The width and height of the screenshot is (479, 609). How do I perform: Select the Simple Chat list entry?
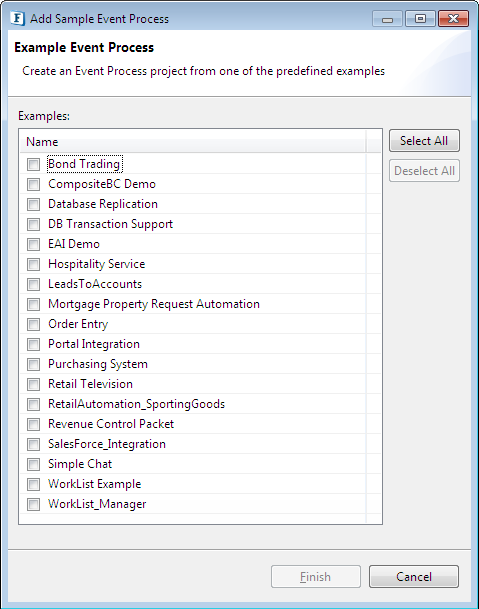tap(80, 464)
